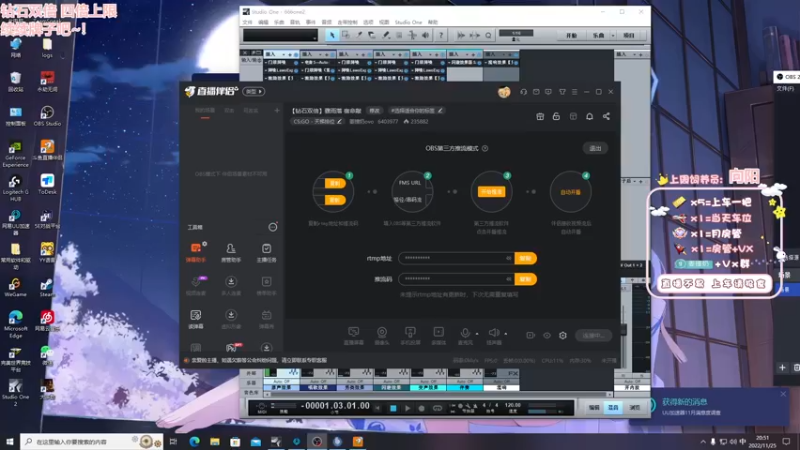Select the Range tool in Studio One toolbar
This screenshot has height=450, width=800.
pyautogui.click(x=345, y=35)
